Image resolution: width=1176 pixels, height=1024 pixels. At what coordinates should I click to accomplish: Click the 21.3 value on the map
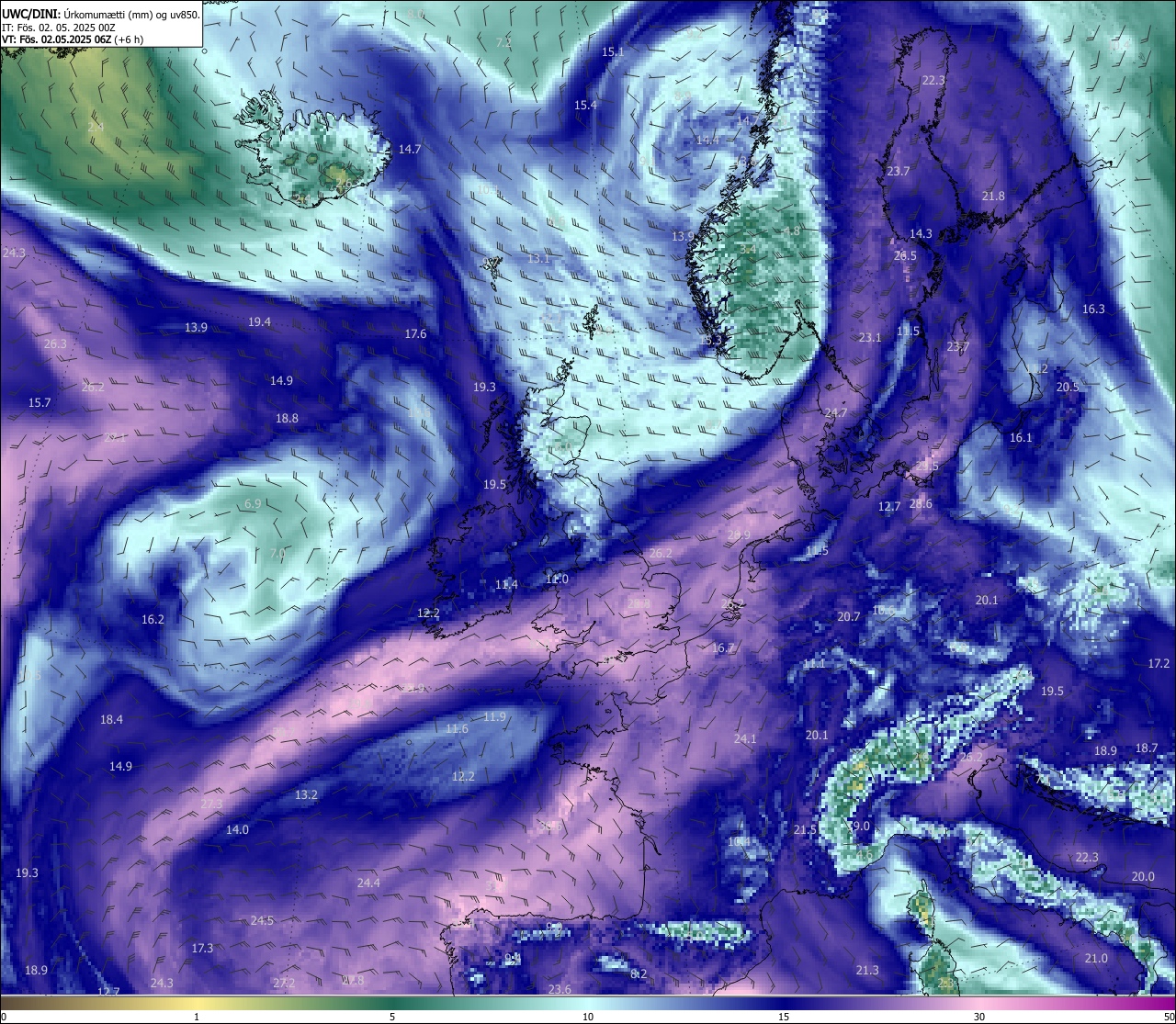pyautogui.click(x=867, y=971)
